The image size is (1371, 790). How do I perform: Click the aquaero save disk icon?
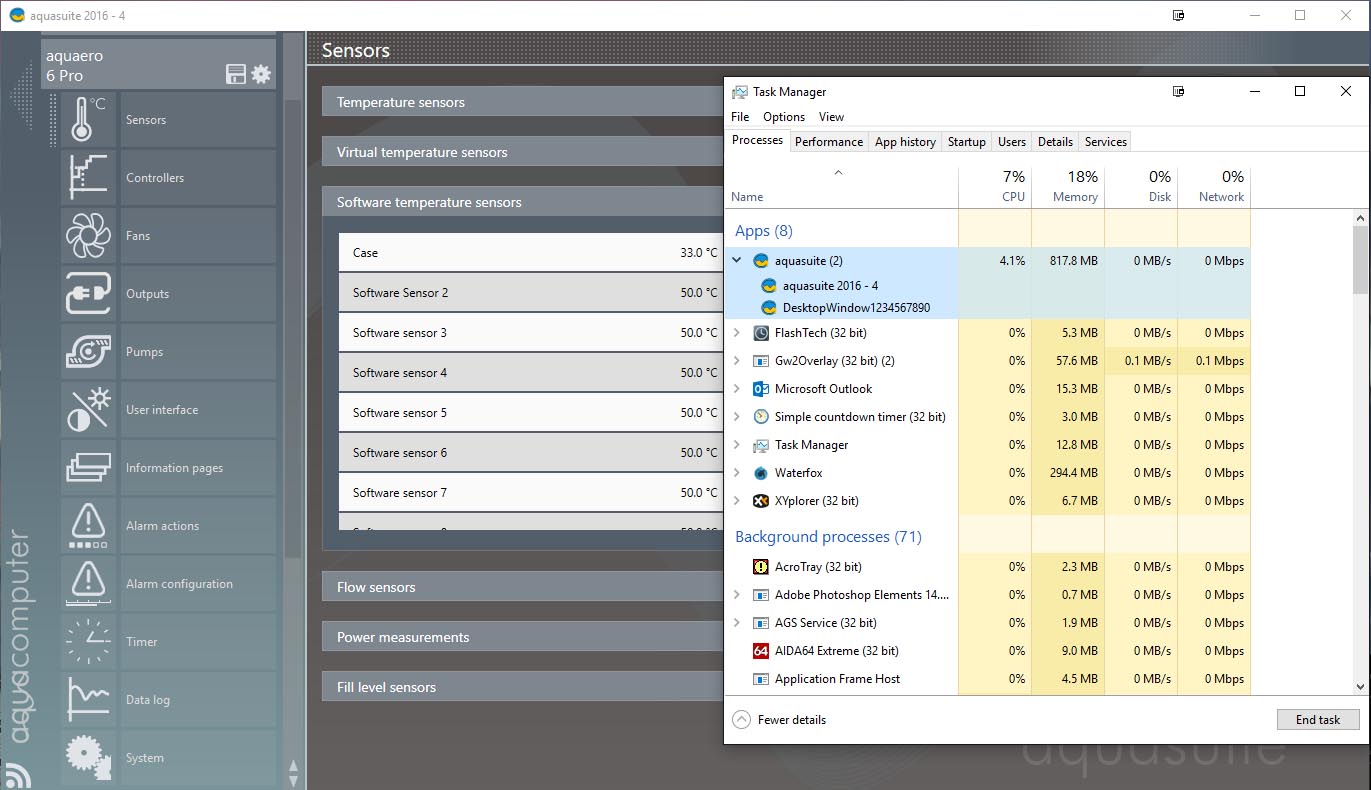(x=236, y=74)
